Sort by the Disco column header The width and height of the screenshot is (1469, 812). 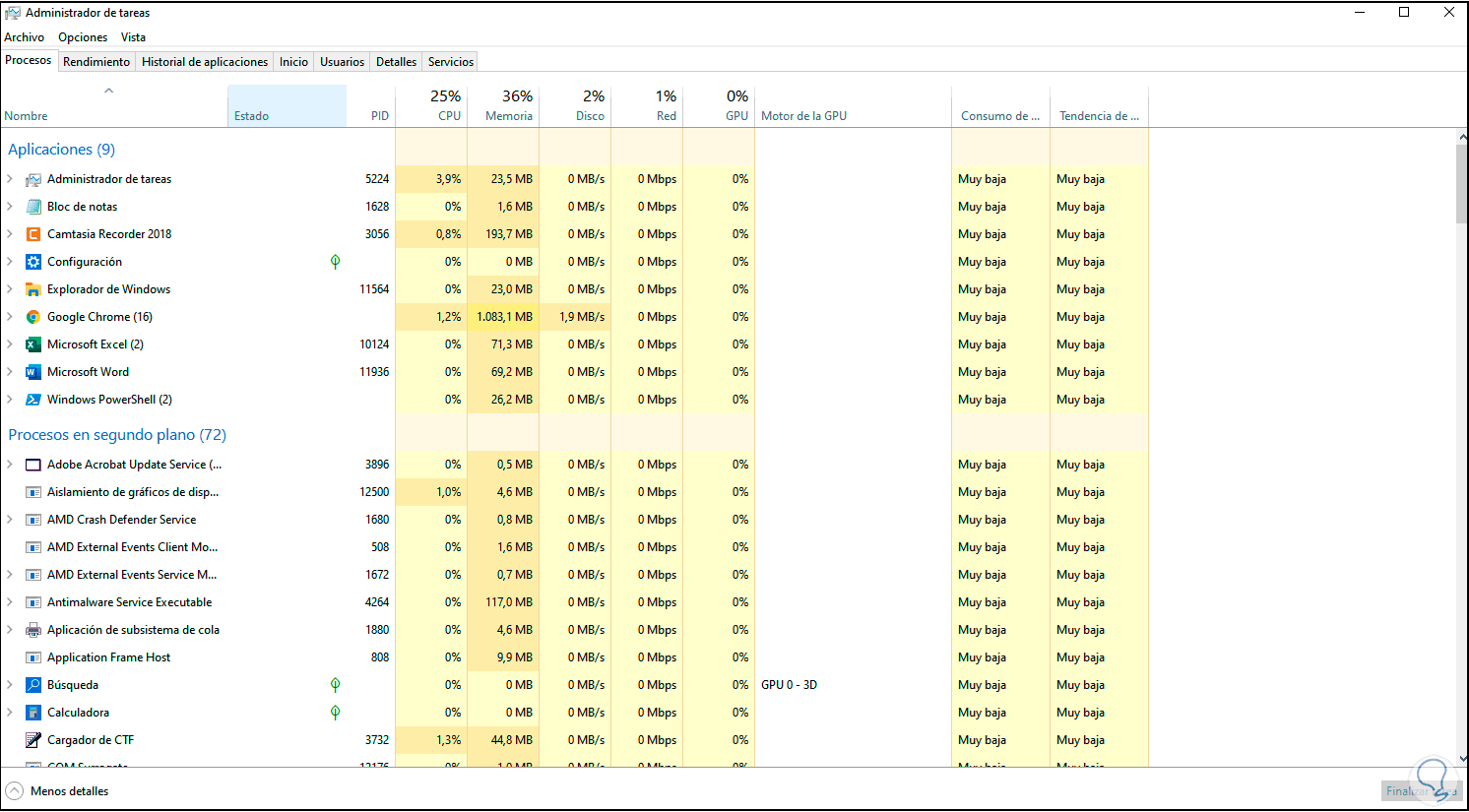[x=575, y=106]
